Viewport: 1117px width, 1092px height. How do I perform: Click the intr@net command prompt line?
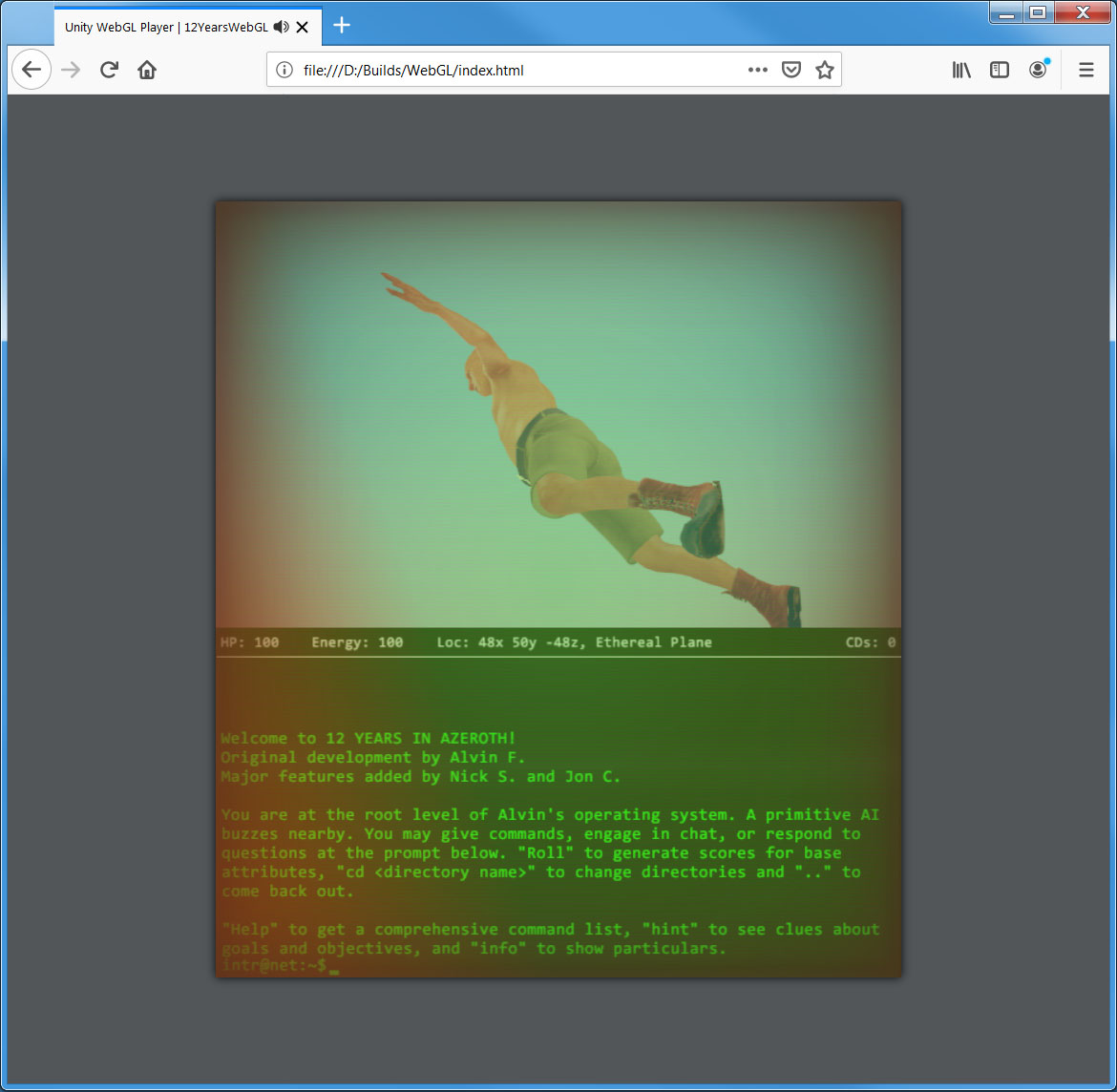[280, 966]
